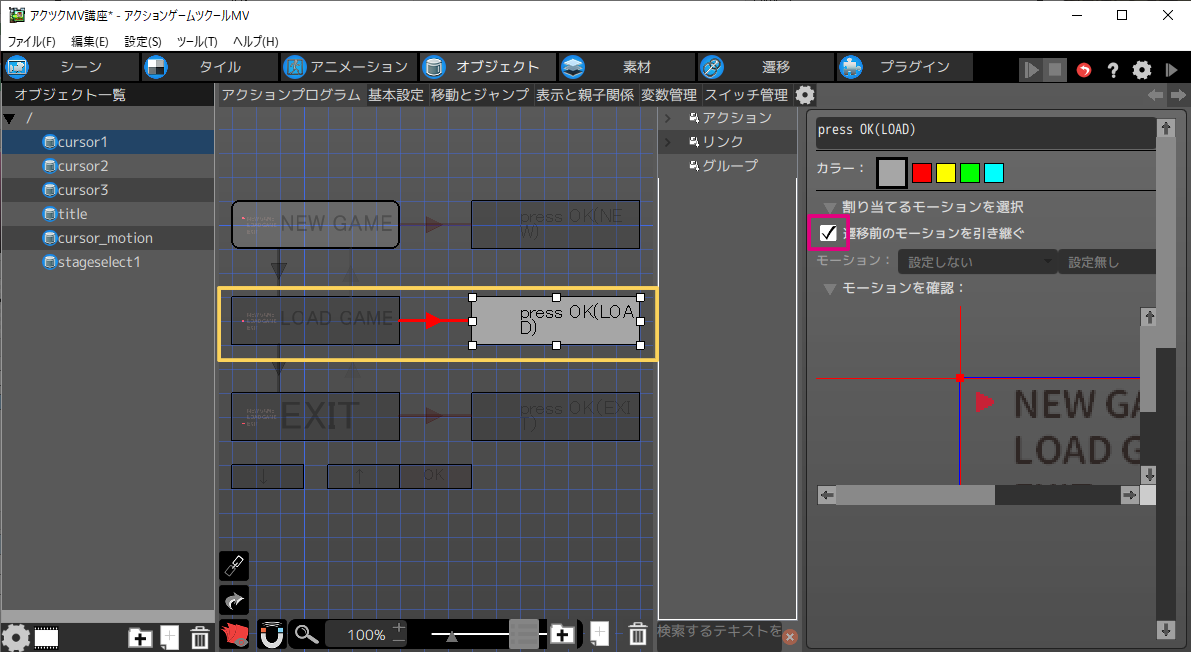Select the yellow color swatch
The image size is (1191, 652).
(x=945, y=173)
